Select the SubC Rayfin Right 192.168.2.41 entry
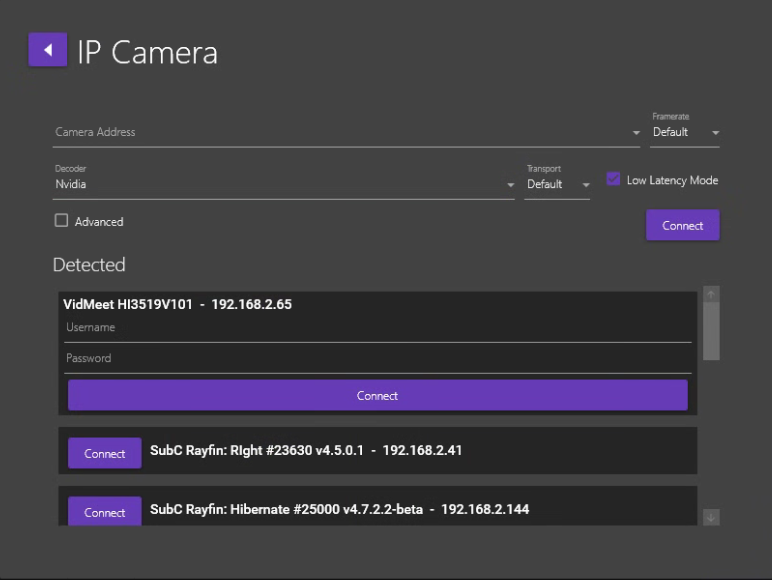The height and width of the screenshot is (580, 772). (x=306, y=451)
